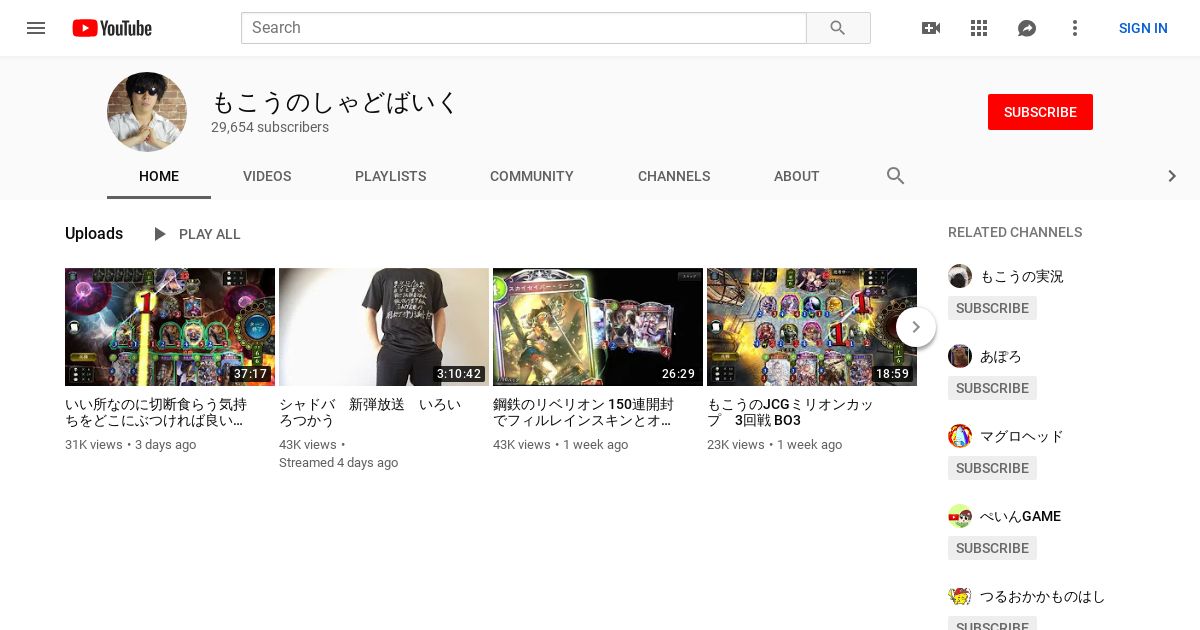This screenshot has width=1200, height=630.
Task: Switch to the COMMUNITY tab
Action: click(x=532, y=176)
